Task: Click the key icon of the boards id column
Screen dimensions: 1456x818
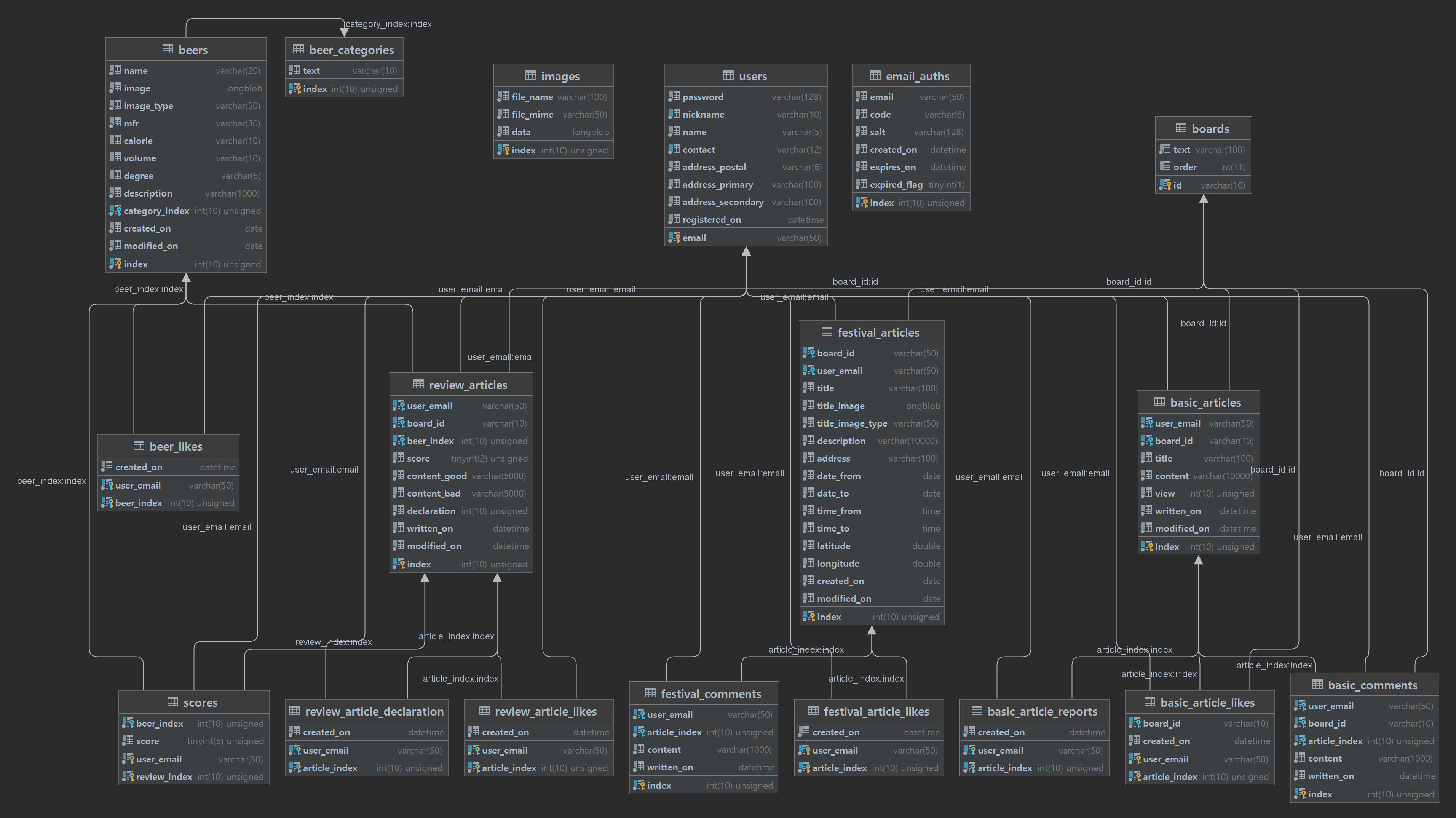Action: 1165,185
